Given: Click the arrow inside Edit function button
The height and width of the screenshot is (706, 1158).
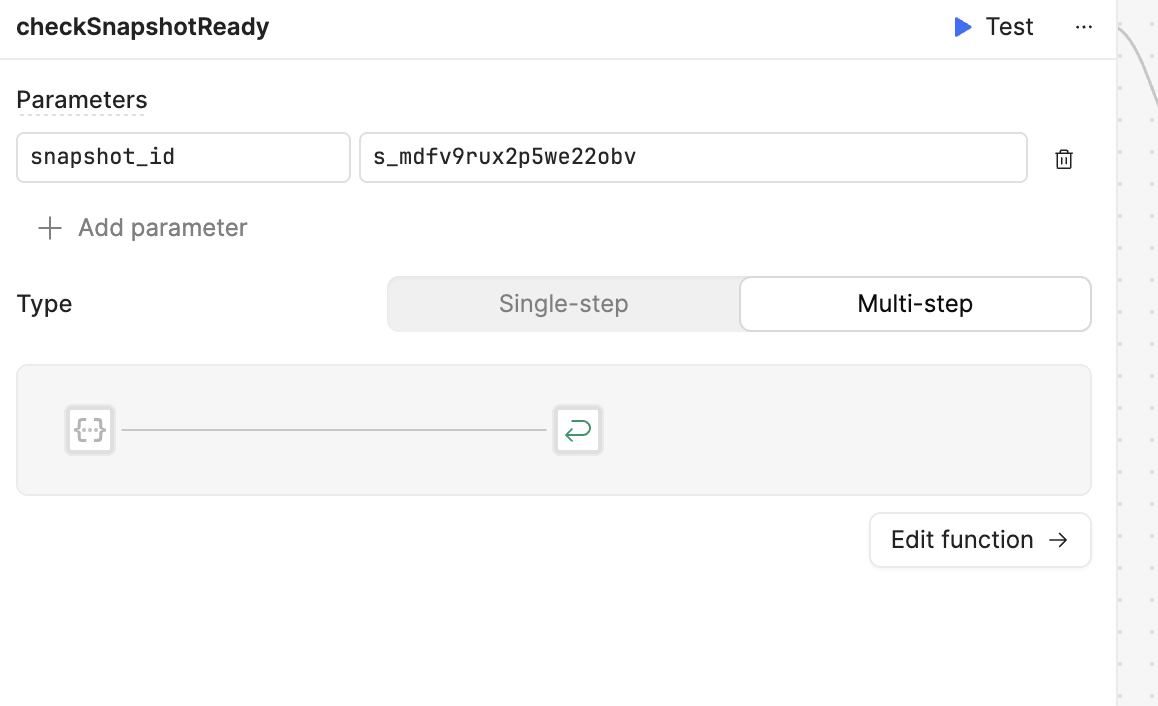Looking at the screenshot, I should coord(1058,540).
